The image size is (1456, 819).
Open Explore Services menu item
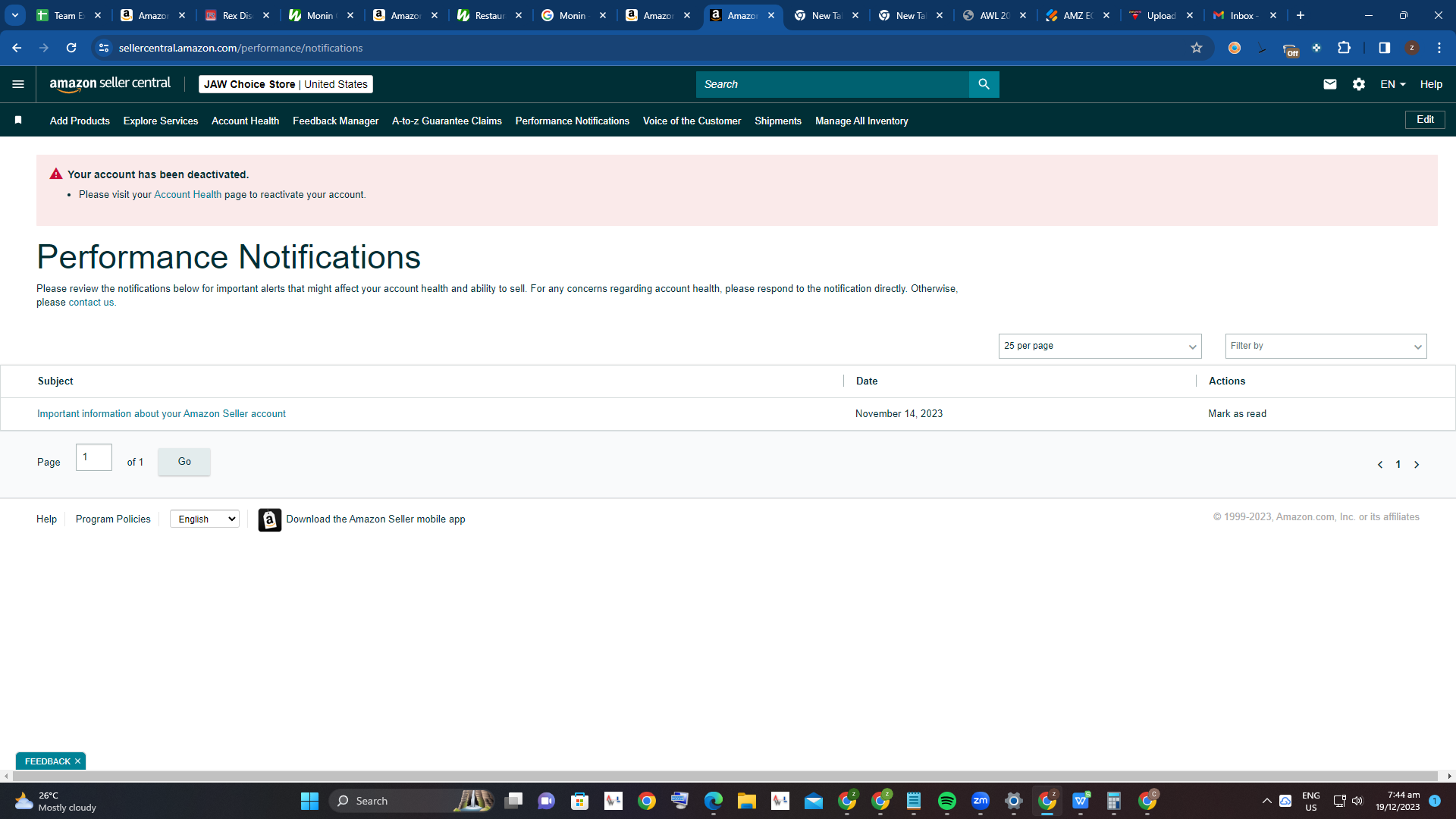(x=161, y=121)
